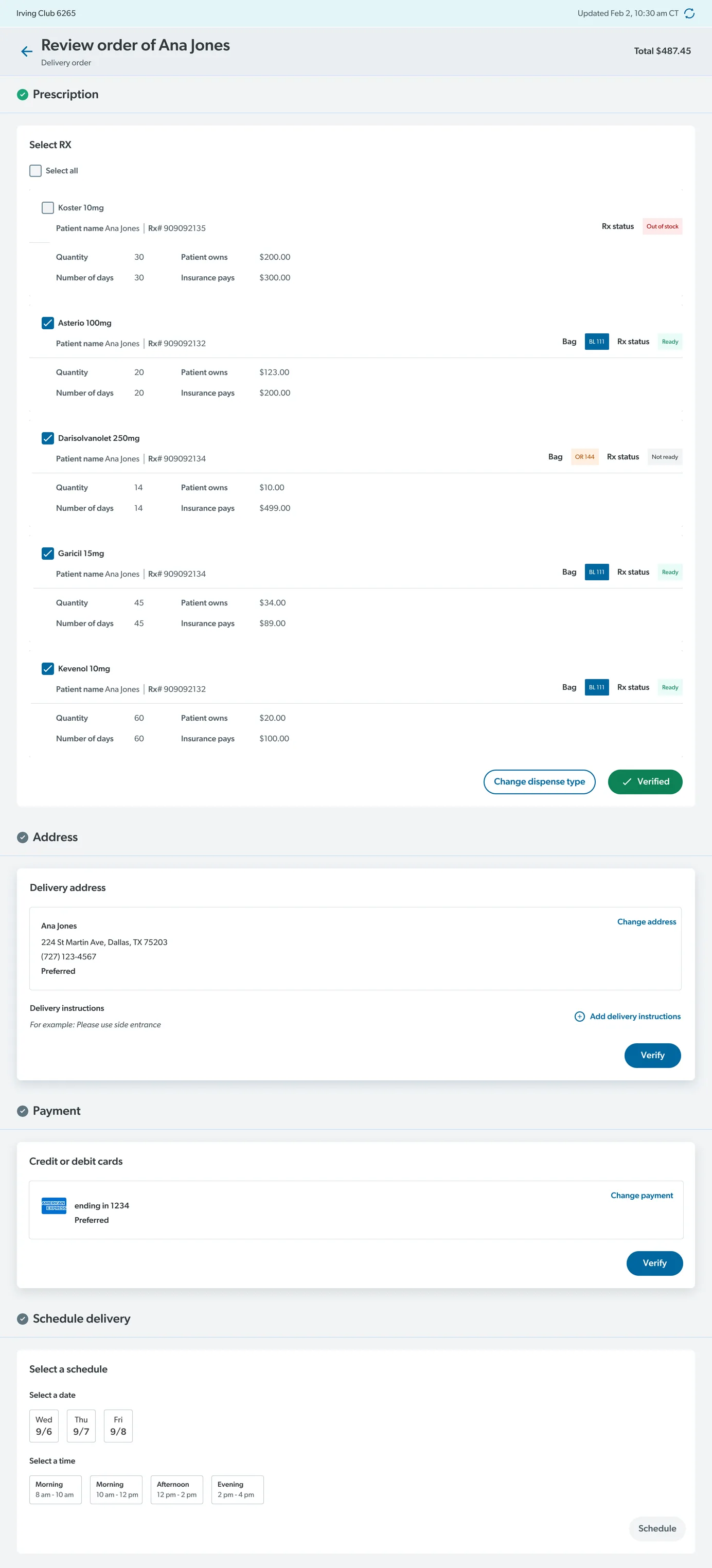Pick Morning 10 am - 12 pm slot
Screen dimensions: 712x1568
116,1489
